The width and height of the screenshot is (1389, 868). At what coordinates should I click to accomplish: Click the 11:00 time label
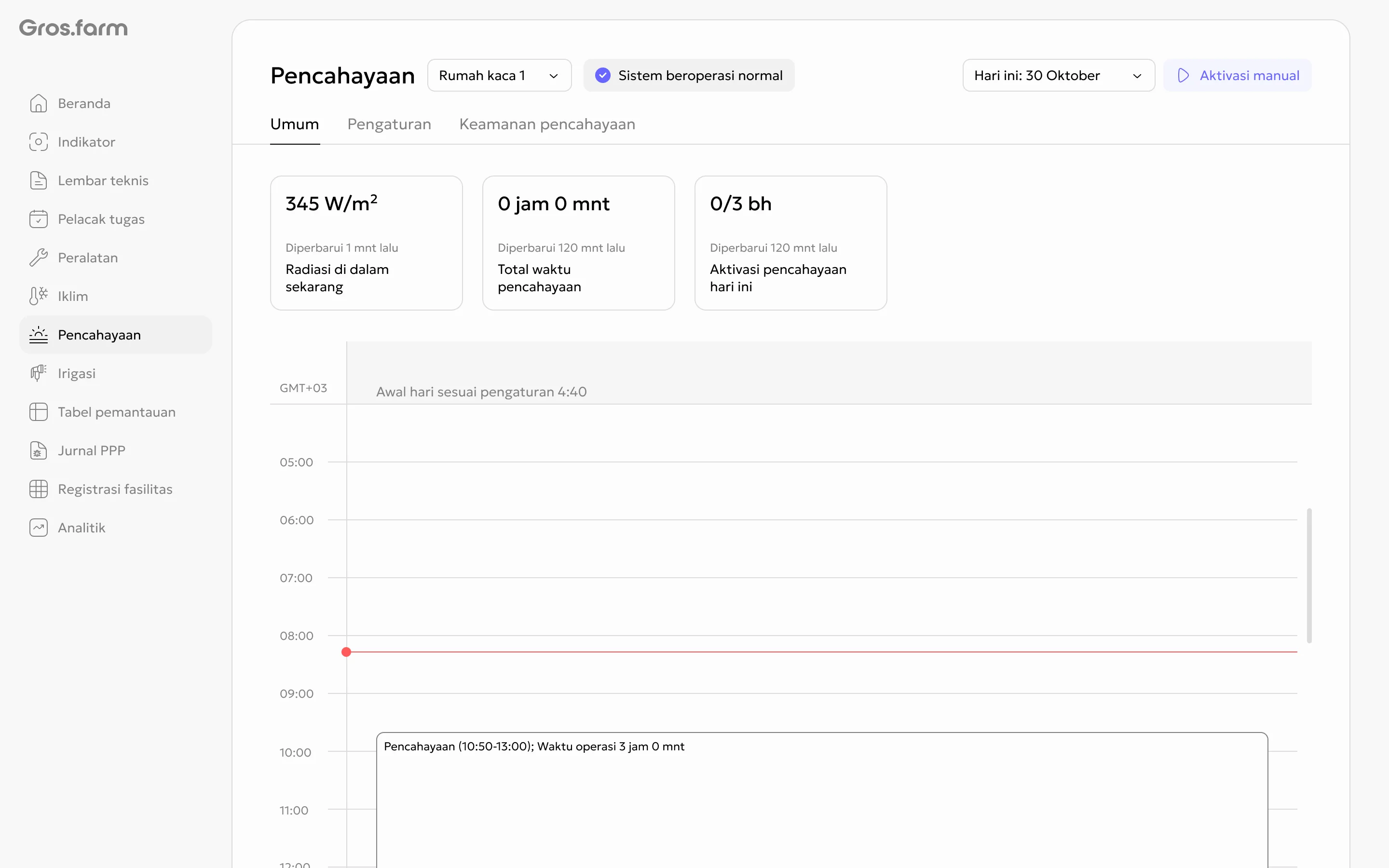tap(294, 810)
